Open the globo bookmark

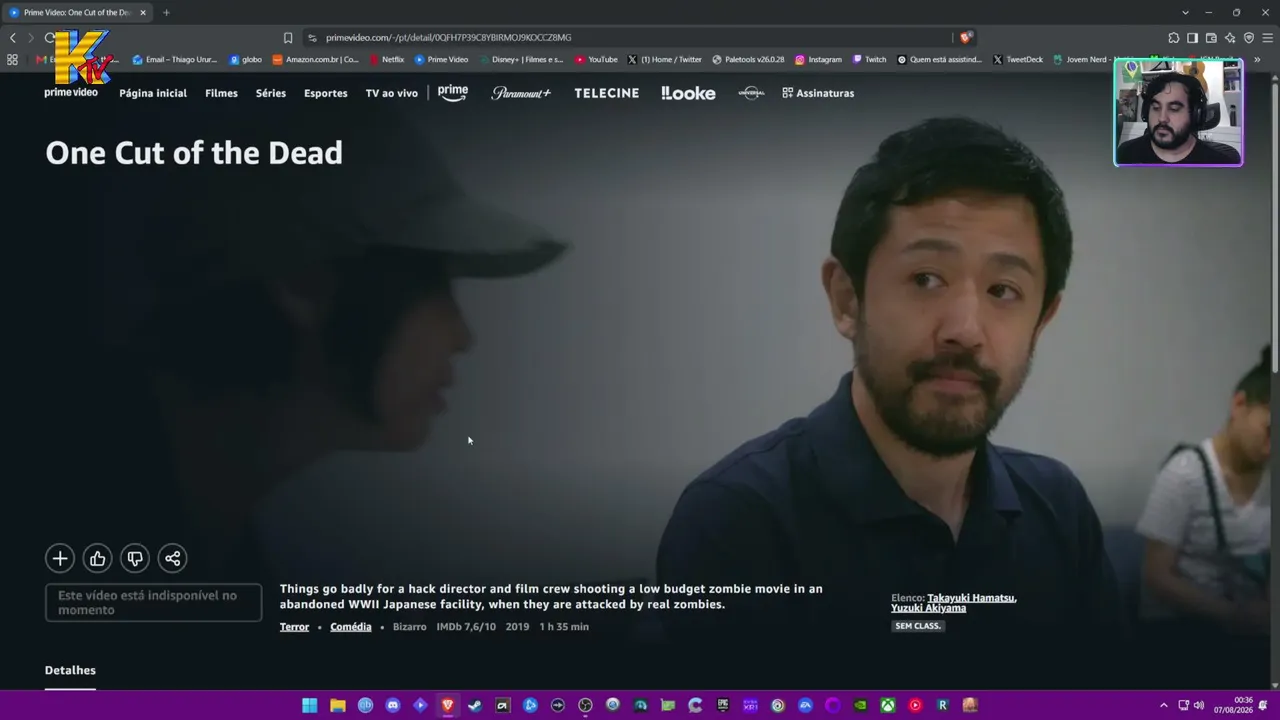click(246, 60)
